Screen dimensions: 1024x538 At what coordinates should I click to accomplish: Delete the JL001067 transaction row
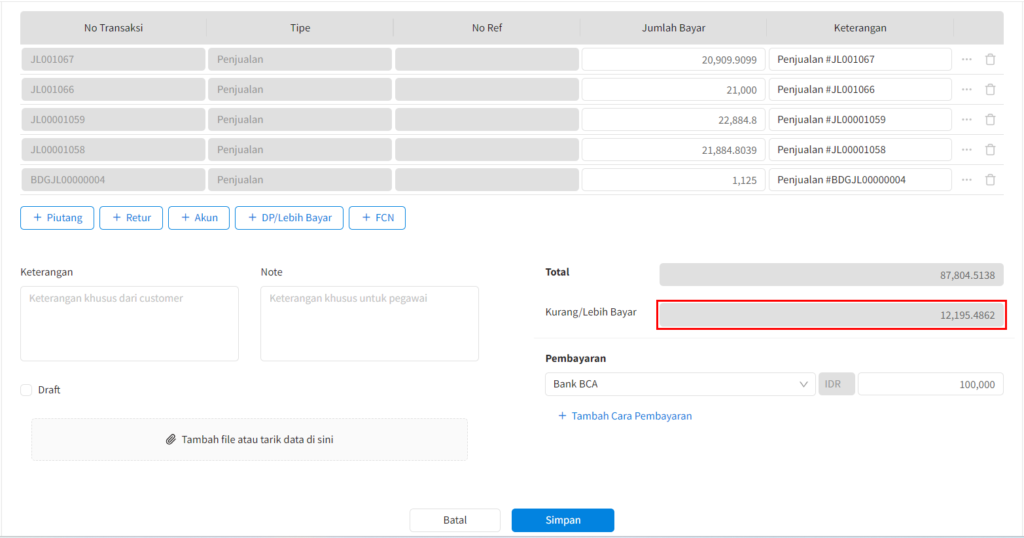(x=990, y=60)
